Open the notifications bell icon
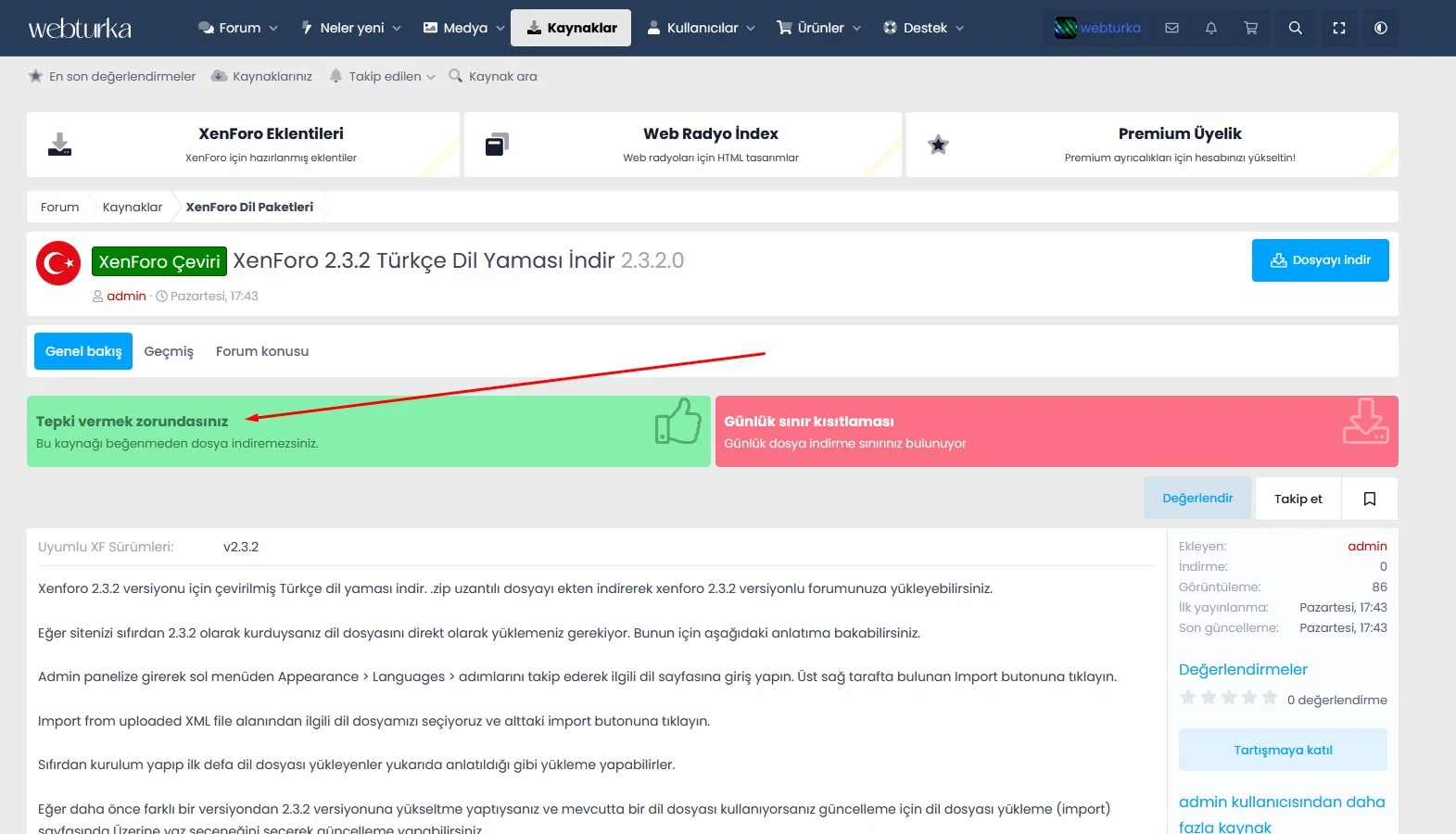 1210,28
